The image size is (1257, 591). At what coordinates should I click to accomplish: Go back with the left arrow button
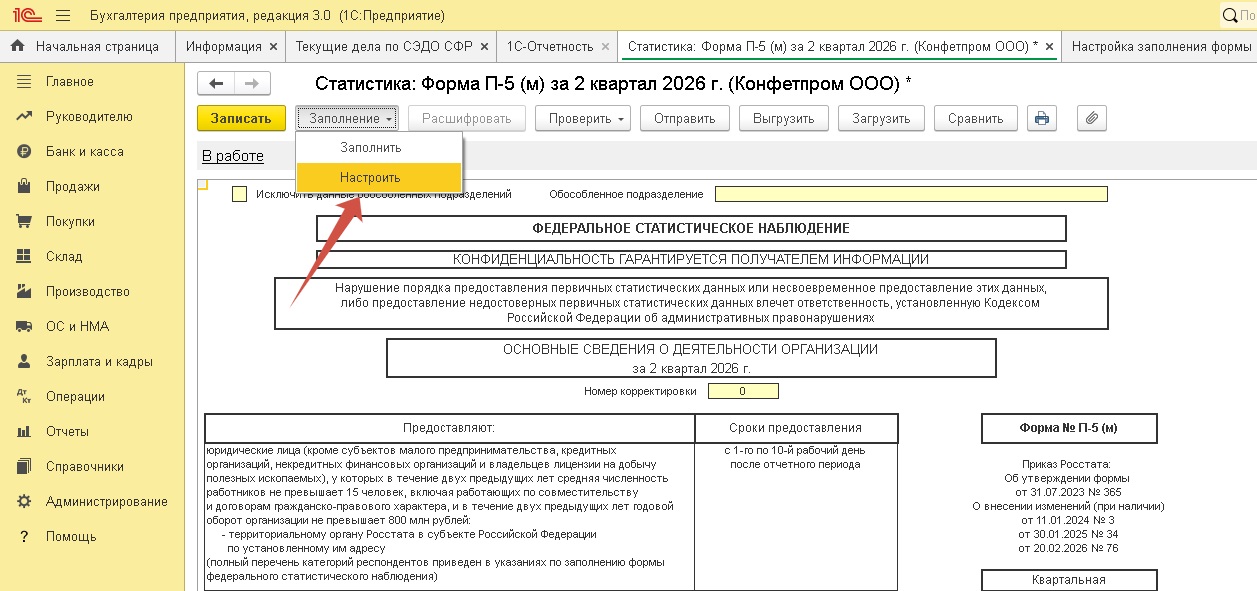[x=216, y=84]
